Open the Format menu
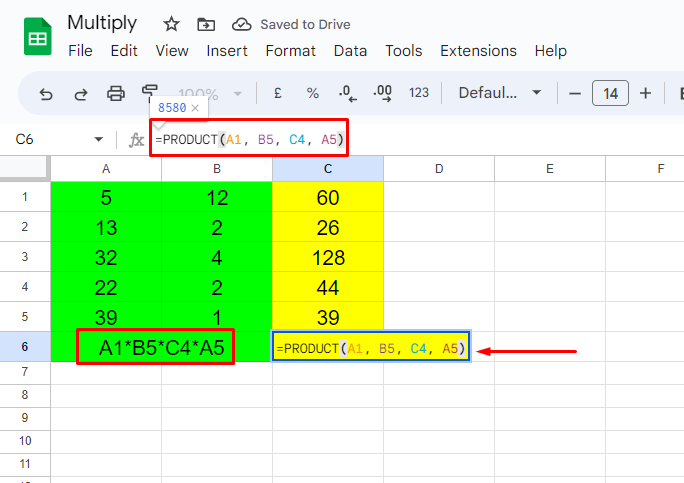The width and height of the screenshot is (684, 483). tap(291, 51)
